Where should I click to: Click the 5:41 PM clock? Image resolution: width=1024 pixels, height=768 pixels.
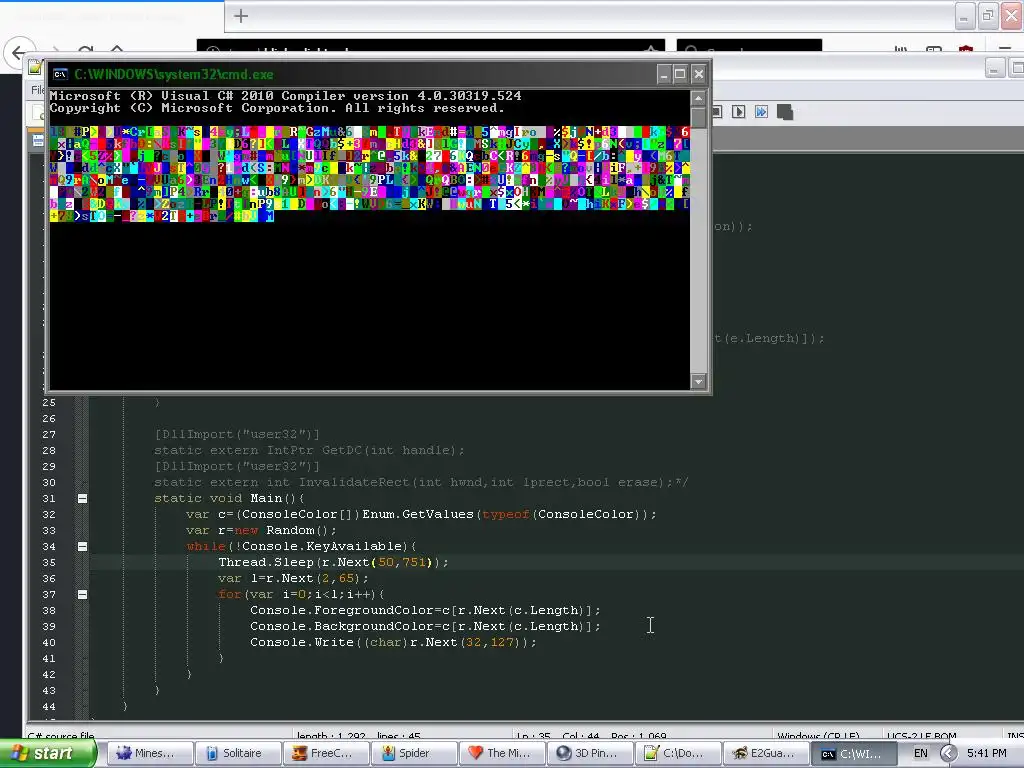point(987,754)
